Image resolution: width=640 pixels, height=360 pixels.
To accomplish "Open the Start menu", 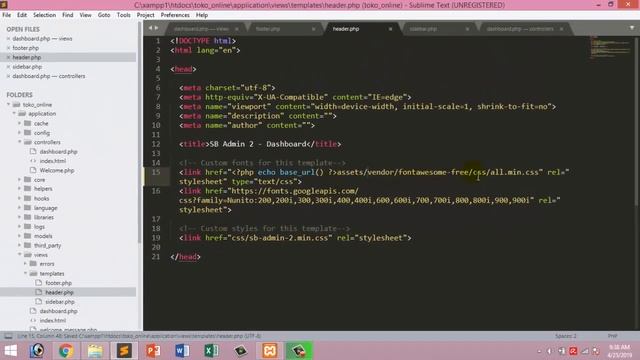I will 11,351.
